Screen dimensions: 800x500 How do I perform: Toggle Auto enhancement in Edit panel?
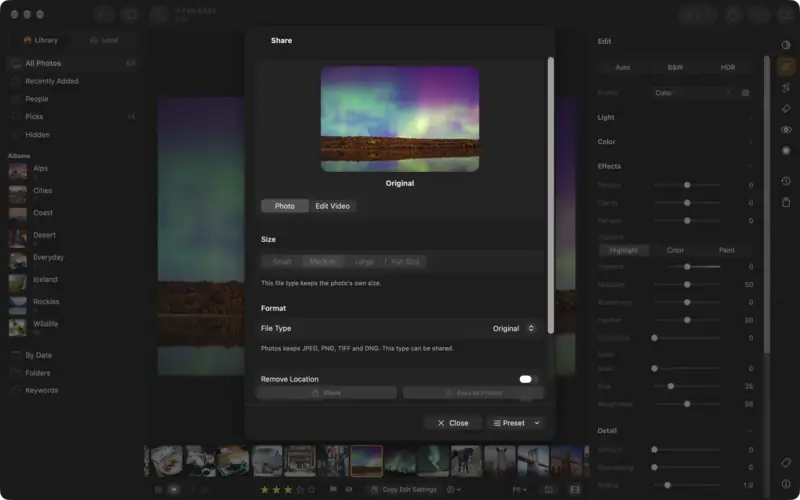click(622, 67)
